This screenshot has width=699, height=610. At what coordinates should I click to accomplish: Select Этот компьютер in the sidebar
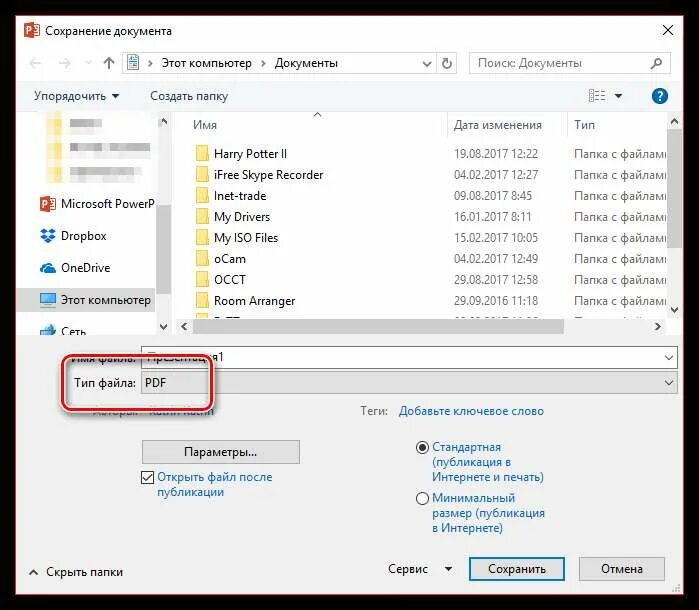pos(86,300)
